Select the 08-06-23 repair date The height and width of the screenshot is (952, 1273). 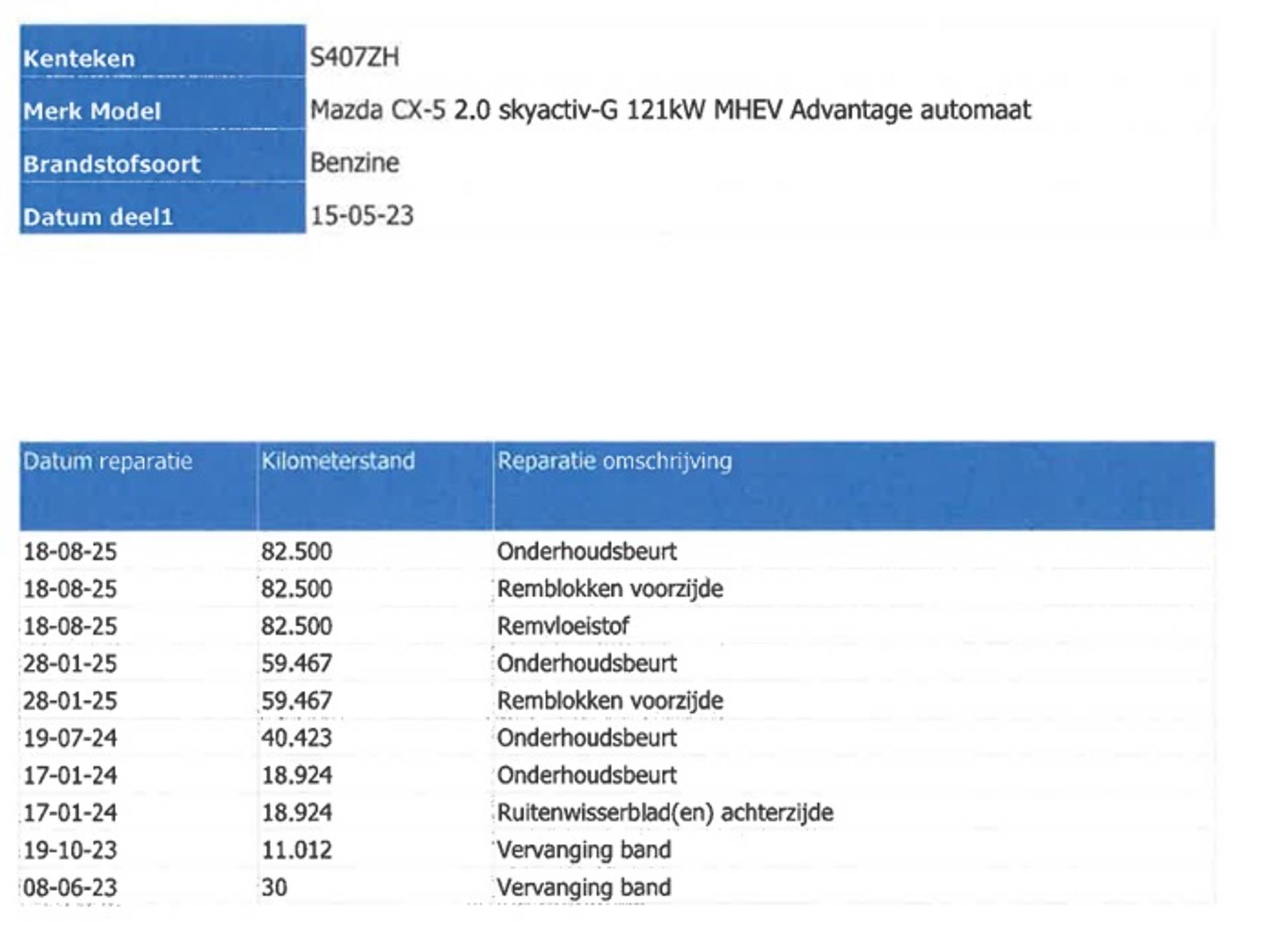(x=70, y=887)
